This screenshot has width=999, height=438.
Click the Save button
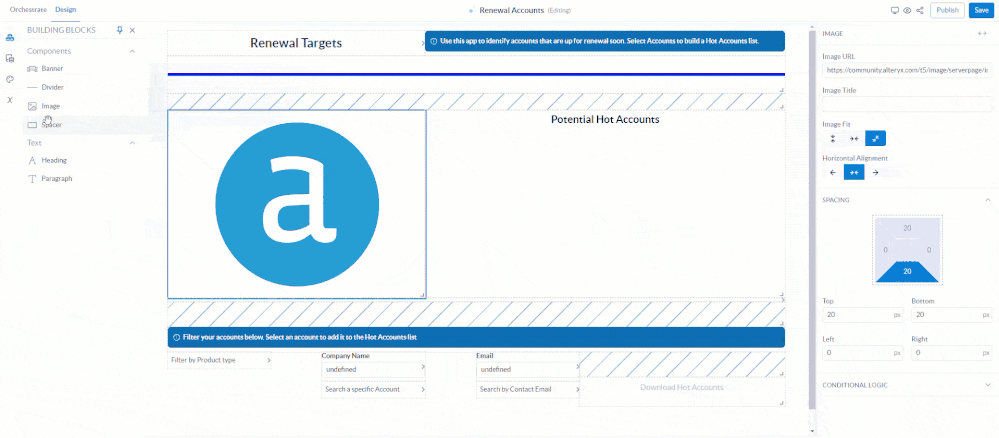(981, 10)
